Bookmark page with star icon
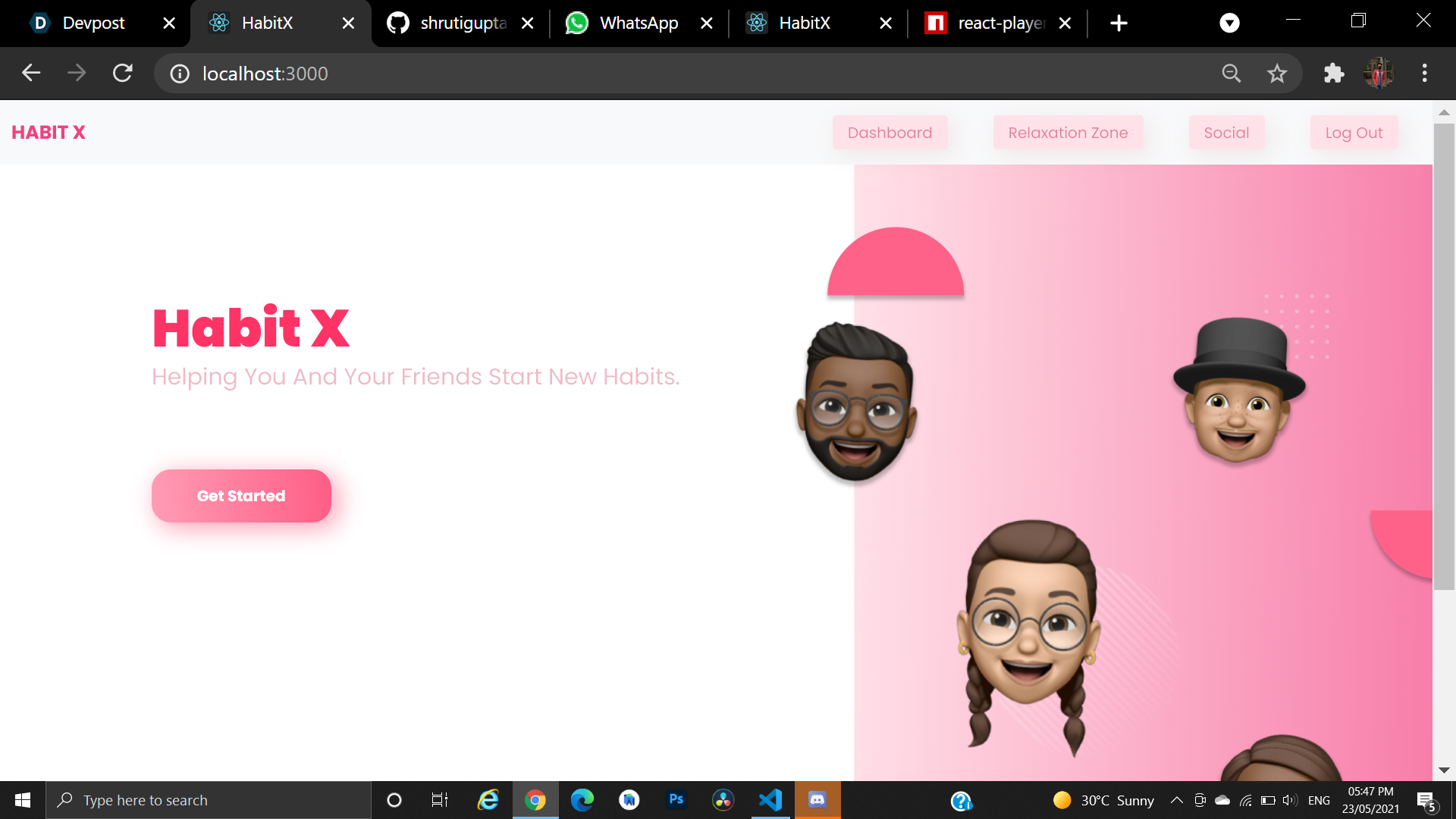The height and width of the screenshot is (819, 1456). 1277,74
